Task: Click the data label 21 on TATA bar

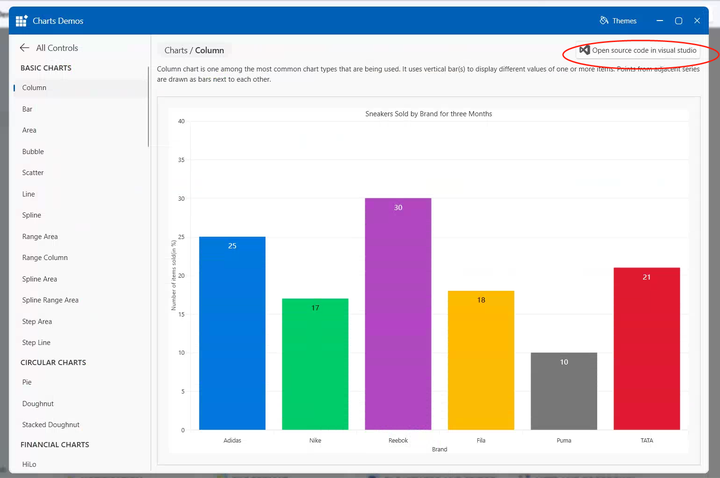Action: 647,277
